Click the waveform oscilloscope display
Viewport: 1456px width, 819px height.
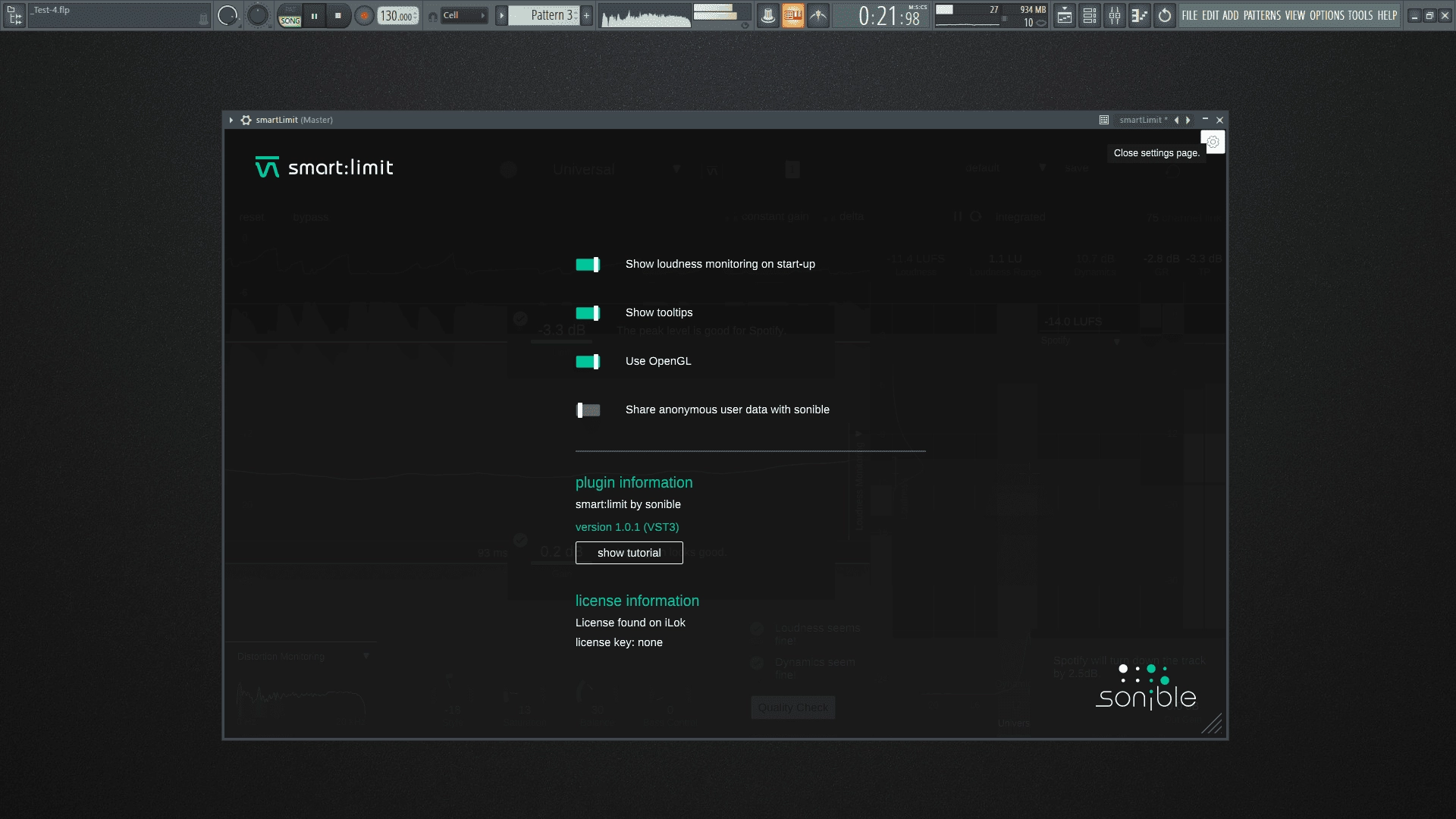point(645,15)
